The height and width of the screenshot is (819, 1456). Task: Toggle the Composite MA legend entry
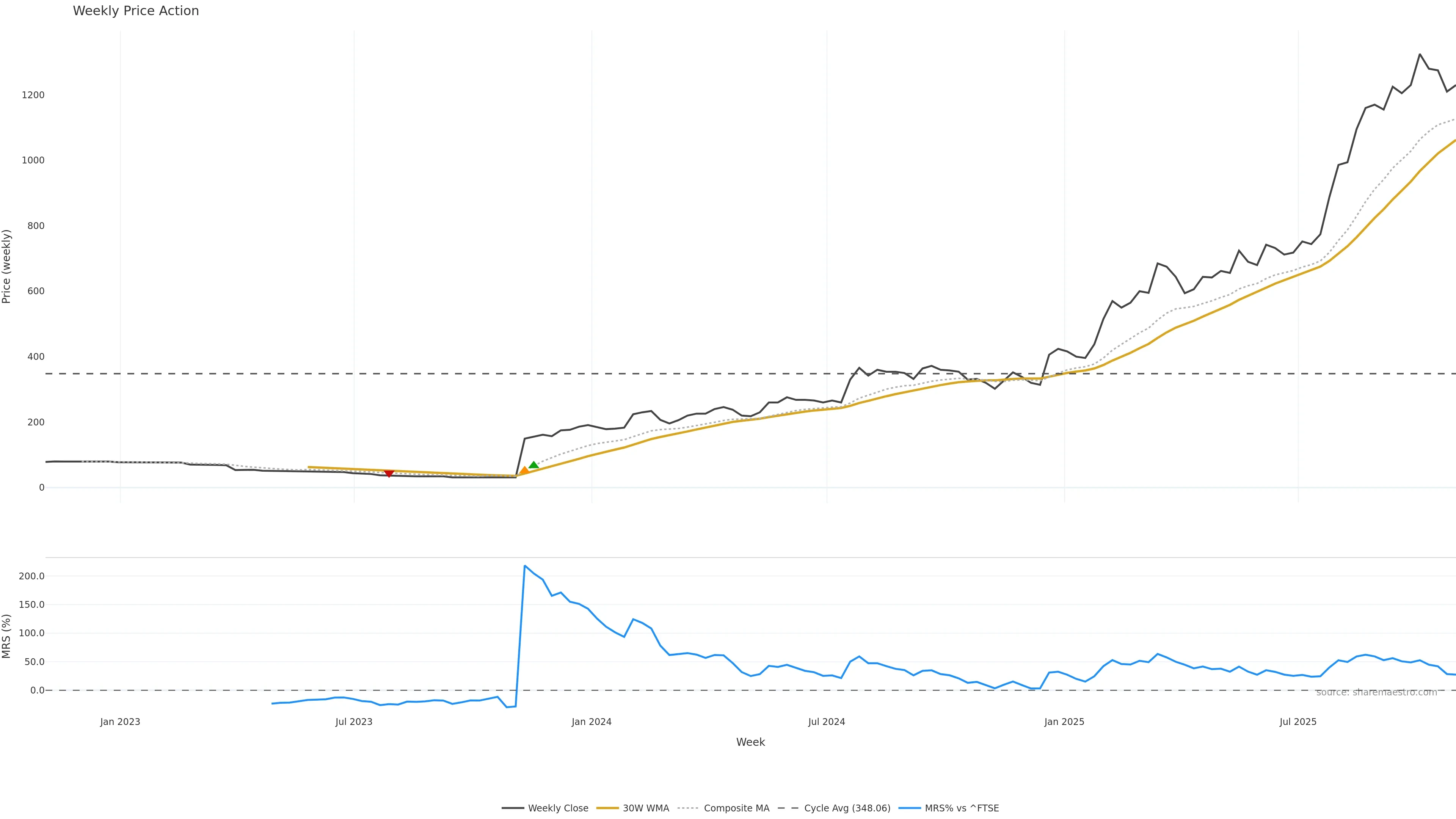pyautogui.click(x=736, y=808)
